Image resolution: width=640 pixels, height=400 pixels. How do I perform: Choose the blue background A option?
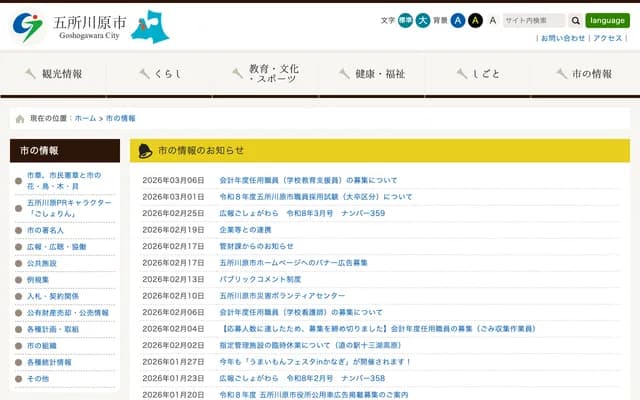tap(458, 20)
